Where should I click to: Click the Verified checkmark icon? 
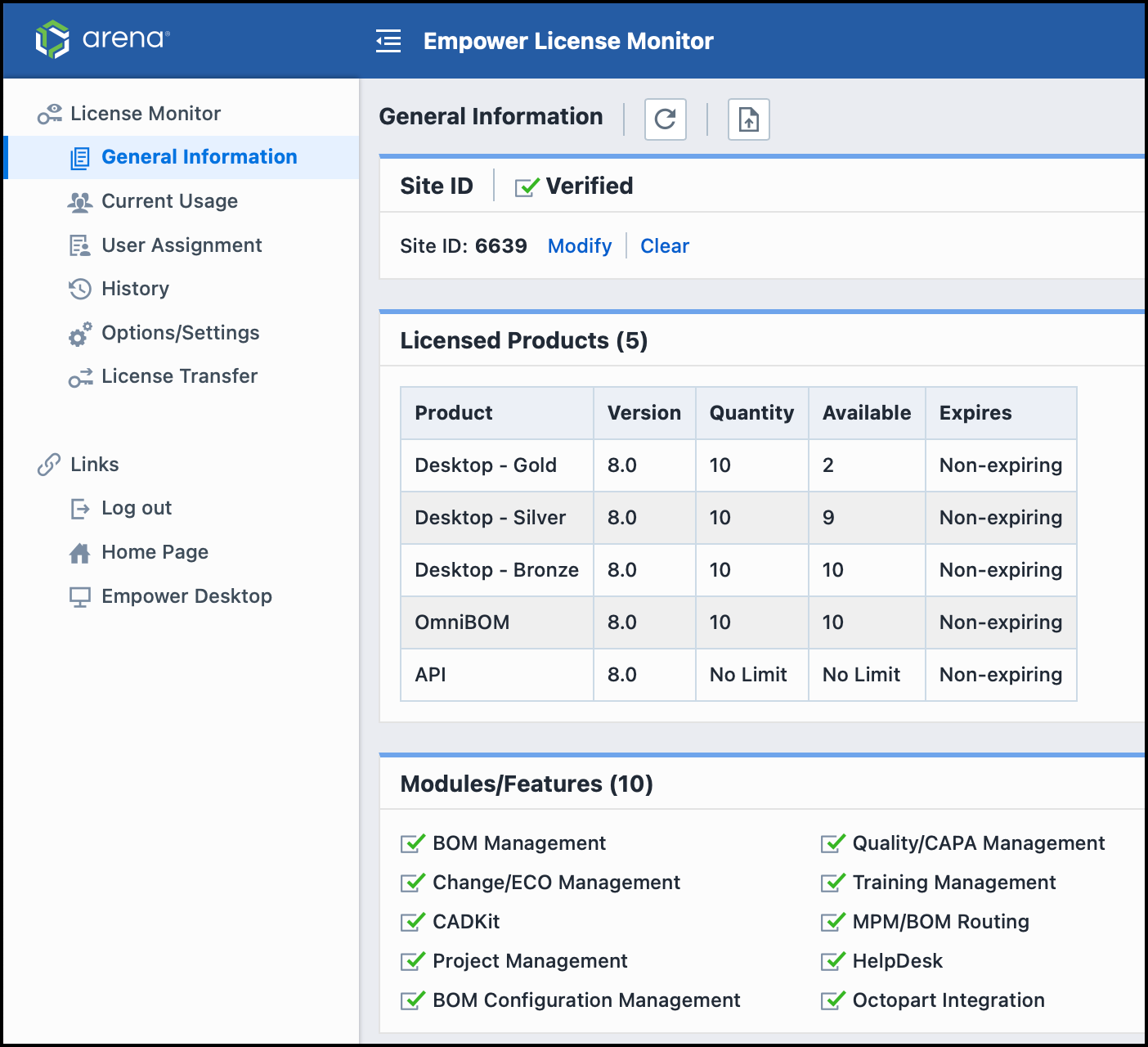tap(527, 186)
